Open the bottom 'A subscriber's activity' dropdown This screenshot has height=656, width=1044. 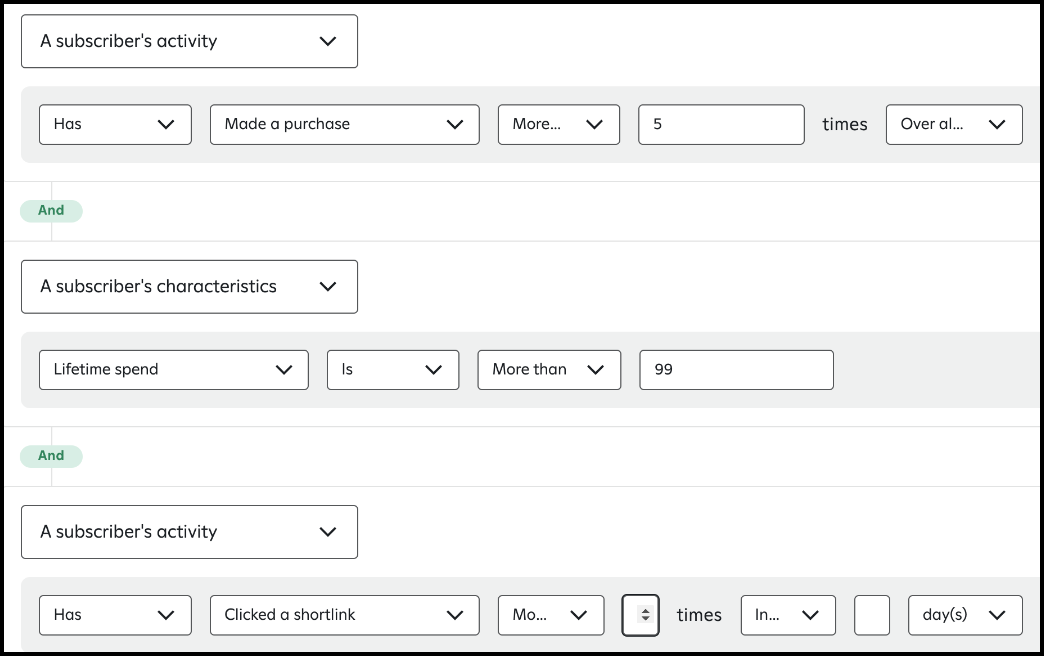[189, 532]
